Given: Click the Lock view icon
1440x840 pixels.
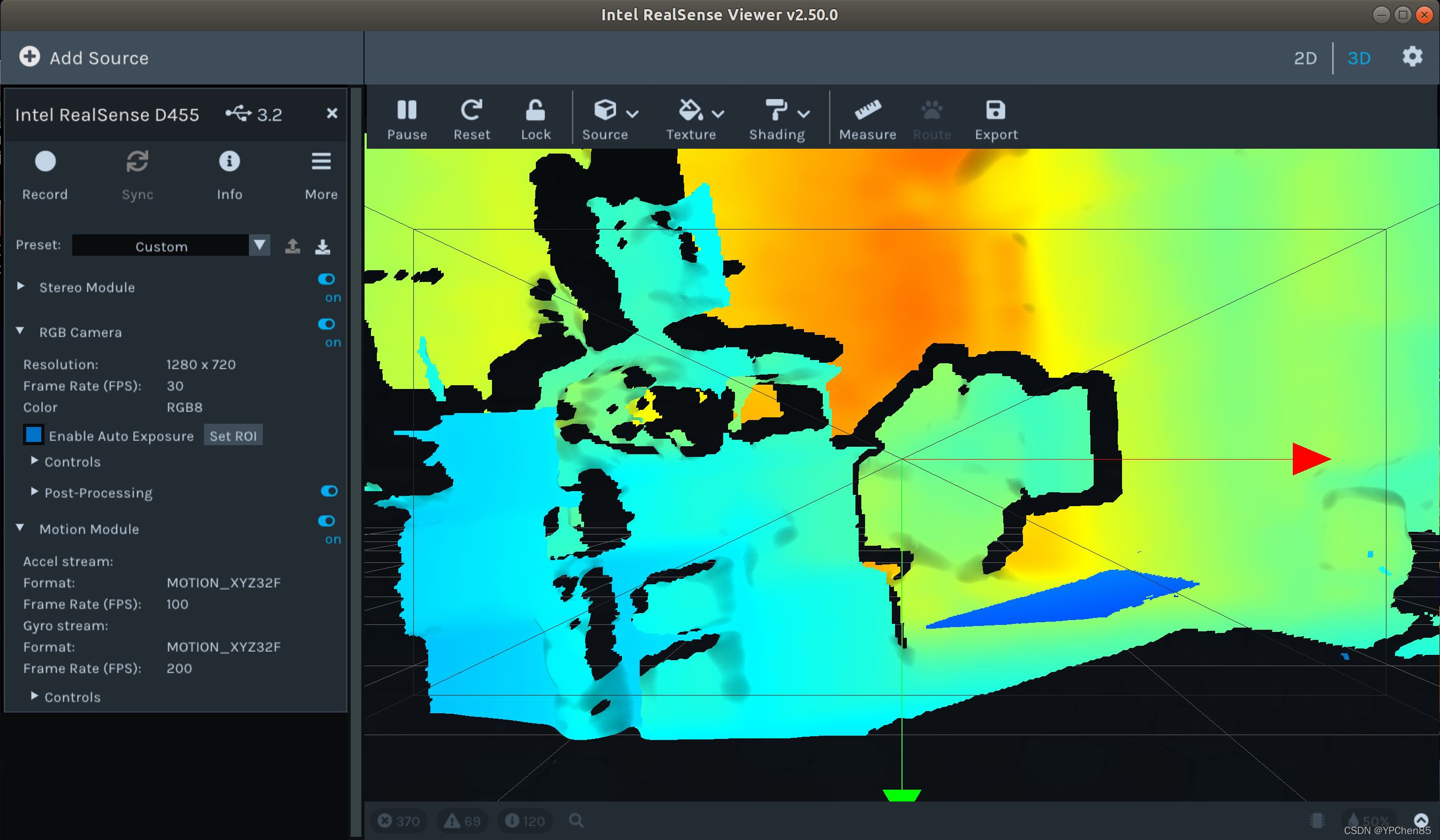Looking at the screenshot, I should [535, 111].
